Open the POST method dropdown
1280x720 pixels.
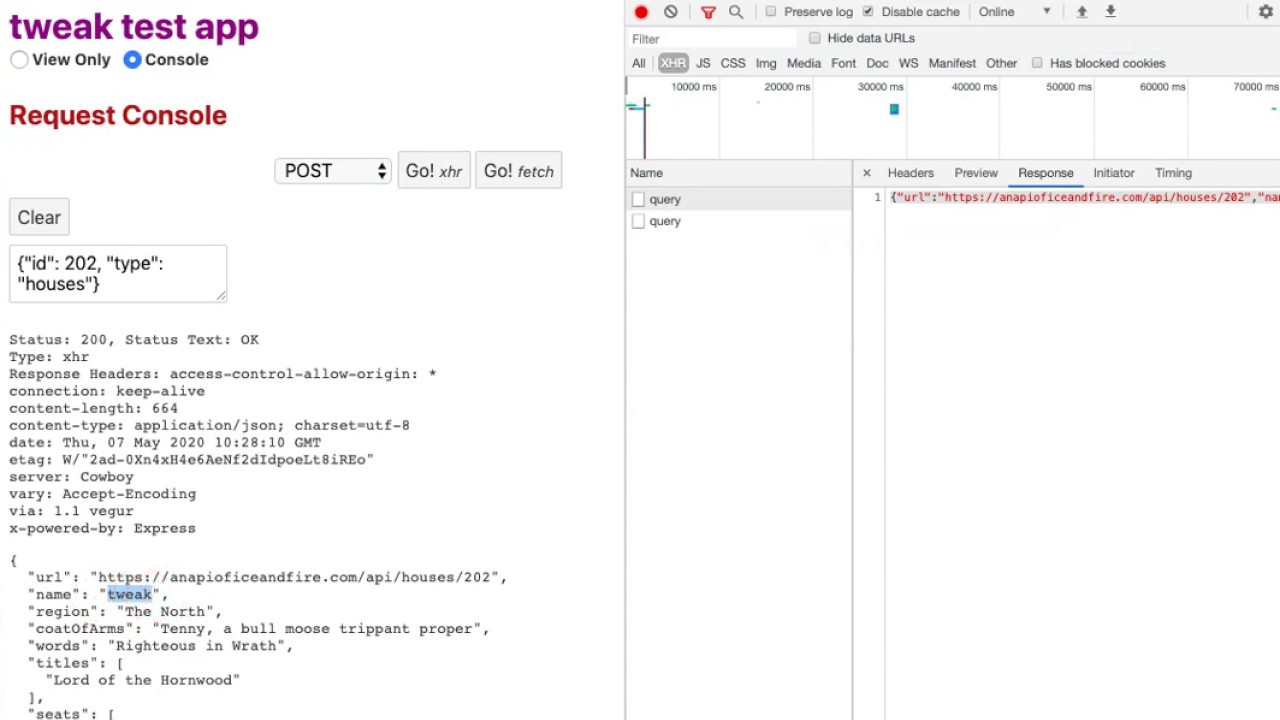333,171
